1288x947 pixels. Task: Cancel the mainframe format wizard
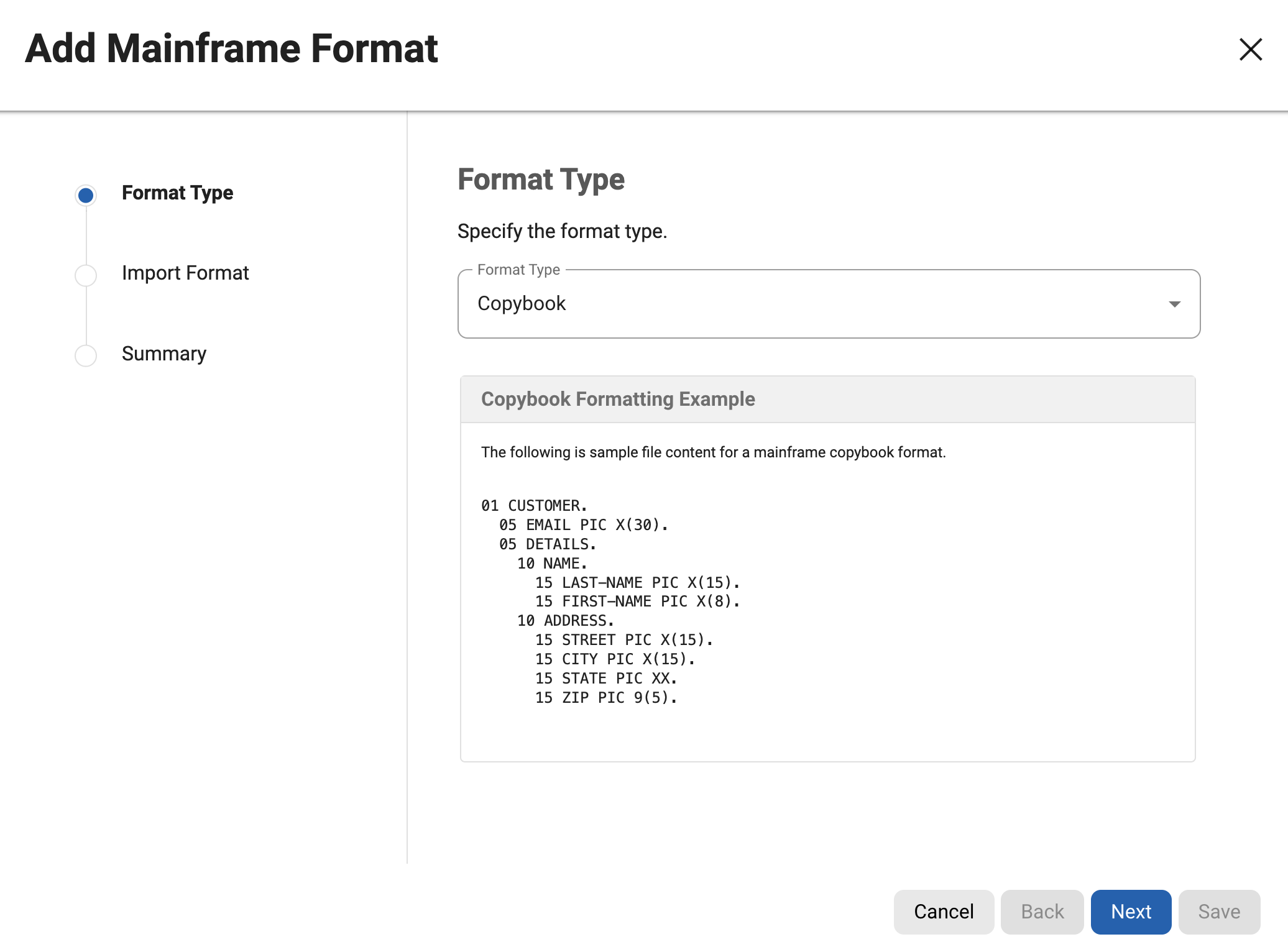click(944, 912)
